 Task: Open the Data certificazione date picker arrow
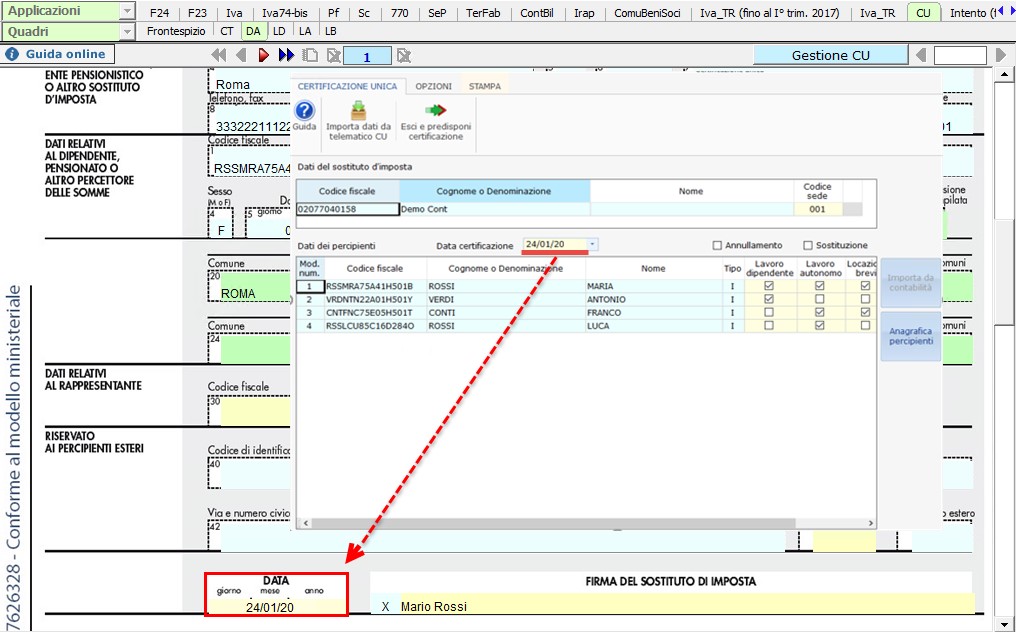pyautogui.click(x=592, y=244)
